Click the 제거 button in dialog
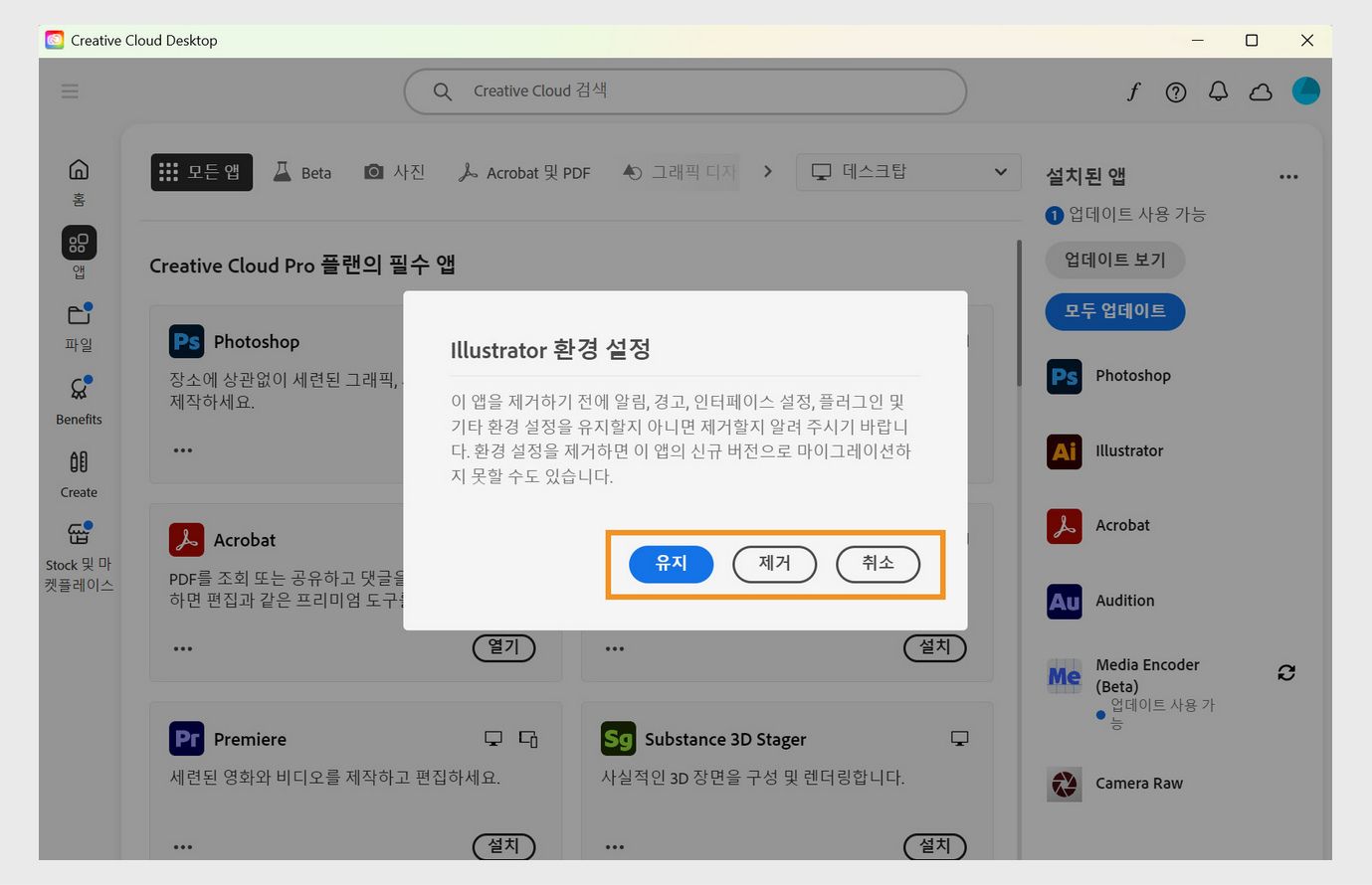Screen dimensions: 1372x885 [774, 564]
